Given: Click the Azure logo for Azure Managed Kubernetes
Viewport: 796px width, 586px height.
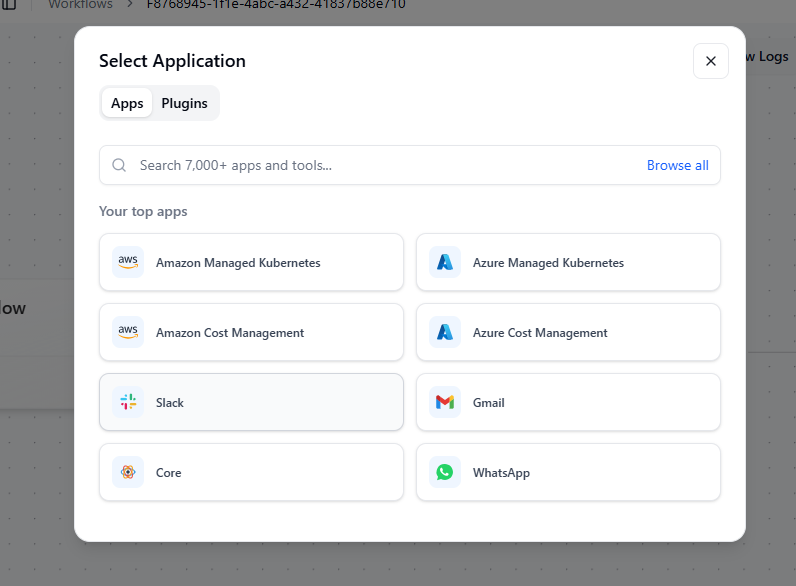Looking at the screenshot, I should (445, 262).
